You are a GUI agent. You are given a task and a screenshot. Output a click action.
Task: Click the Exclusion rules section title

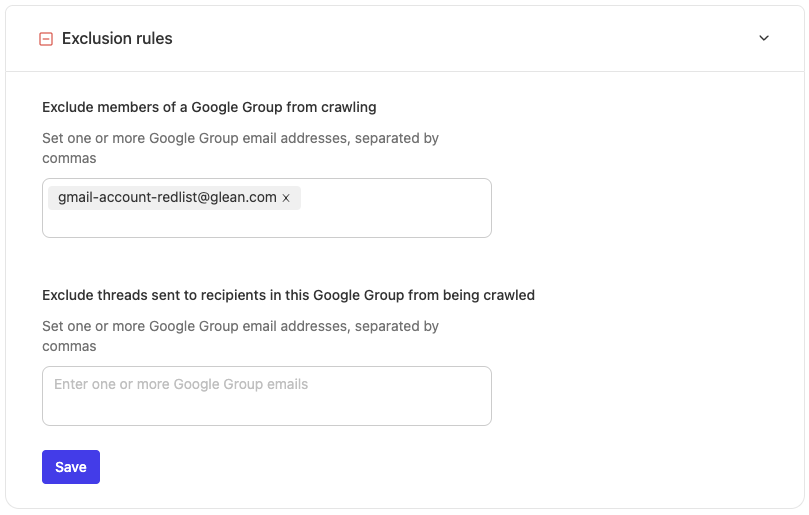coord(117,39)
